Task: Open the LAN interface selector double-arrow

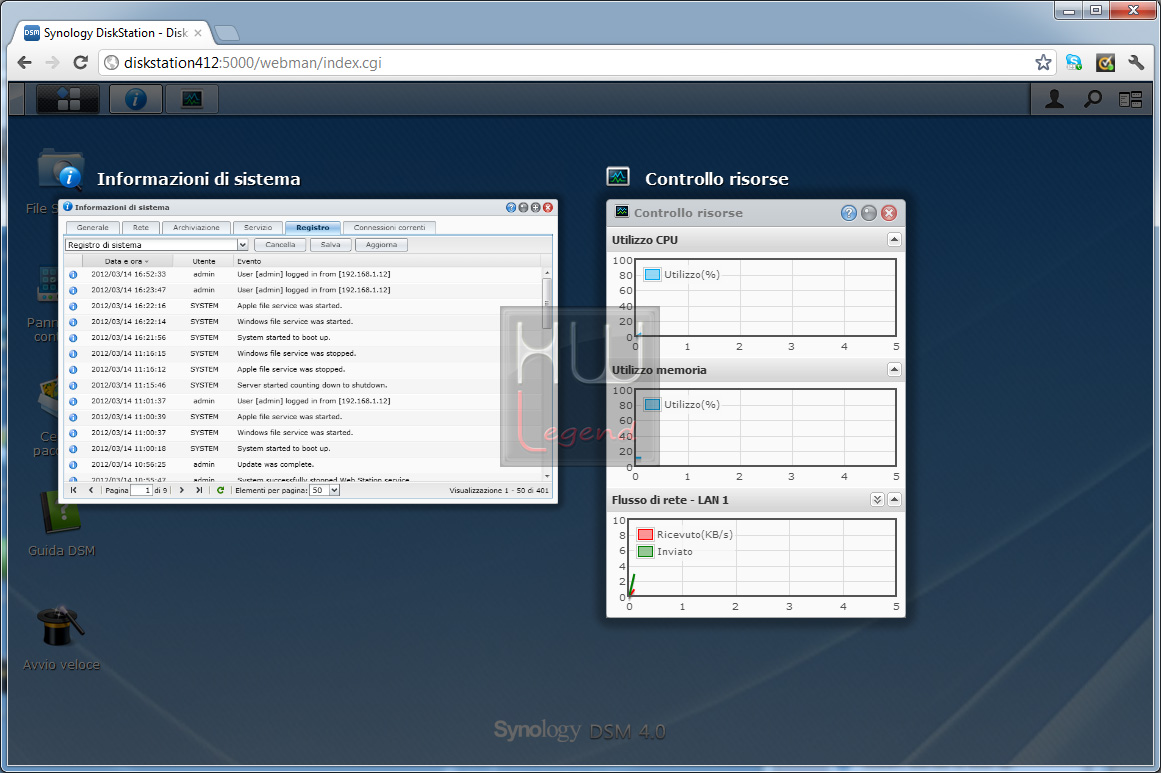Action: pos(877,500)
